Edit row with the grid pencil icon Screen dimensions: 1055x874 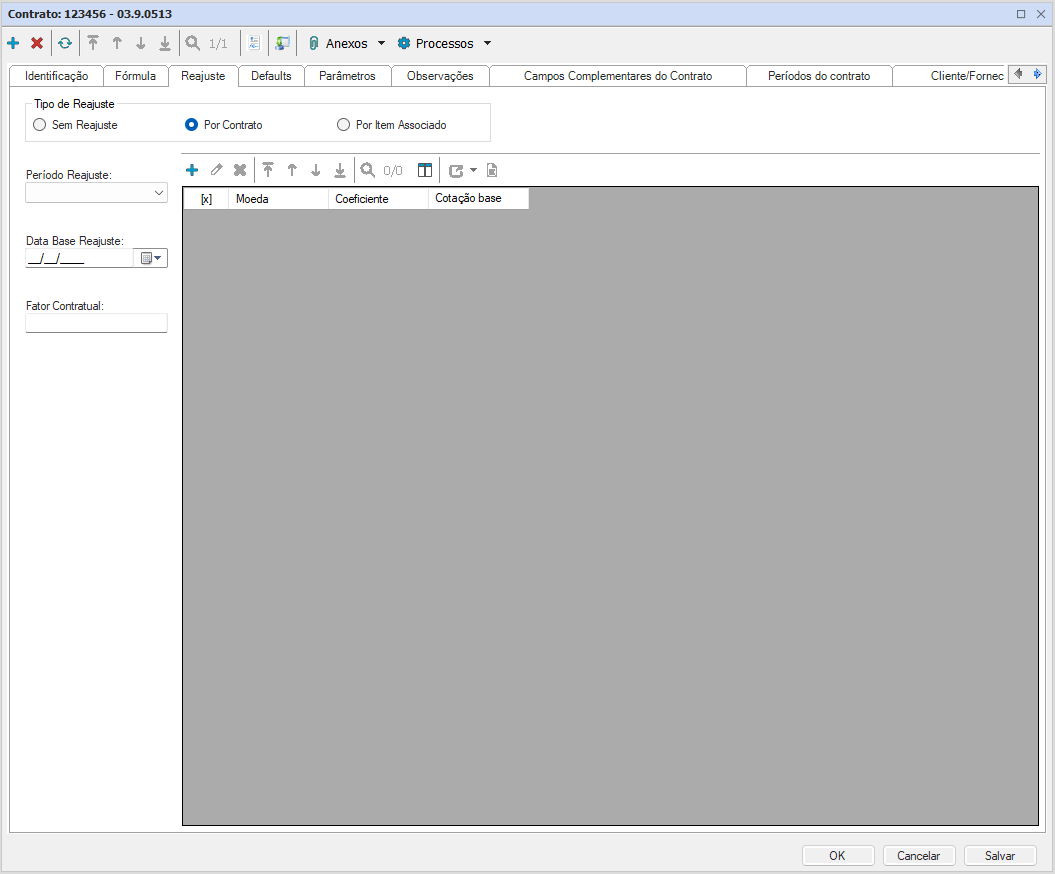(216, 170)
